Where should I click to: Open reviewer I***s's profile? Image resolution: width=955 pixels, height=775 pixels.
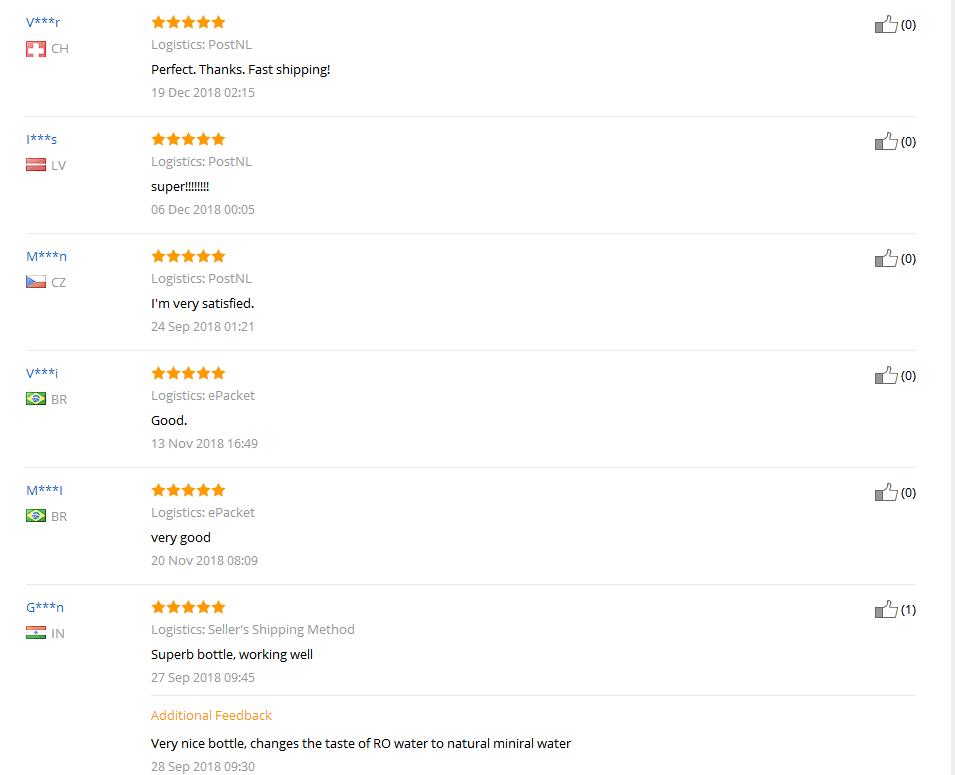pos(41,140)
